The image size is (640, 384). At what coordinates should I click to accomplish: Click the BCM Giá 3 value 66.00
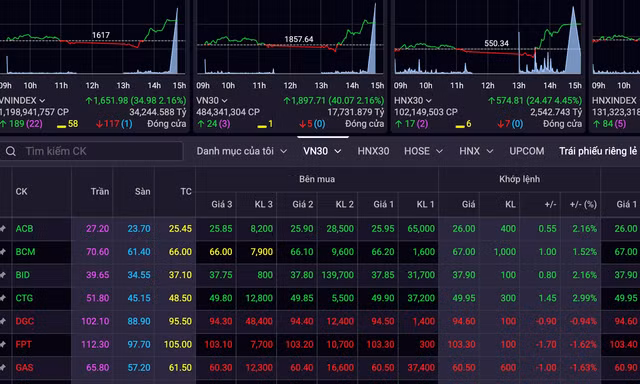pyautogui.click(x=220, y=252)
